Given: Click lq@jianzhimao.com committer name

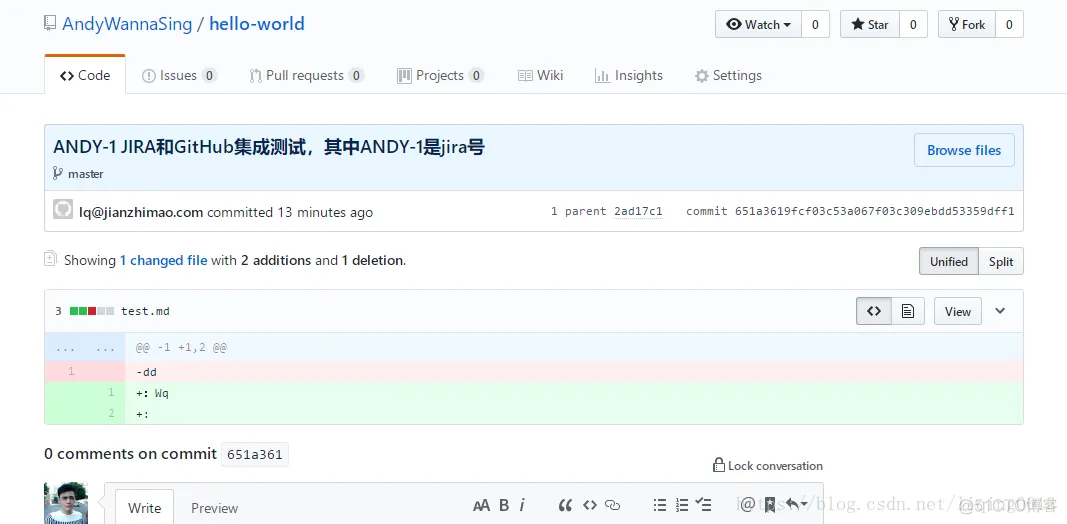Looking at the screenshot, I should pyautogui.click(x=141, y=212).
